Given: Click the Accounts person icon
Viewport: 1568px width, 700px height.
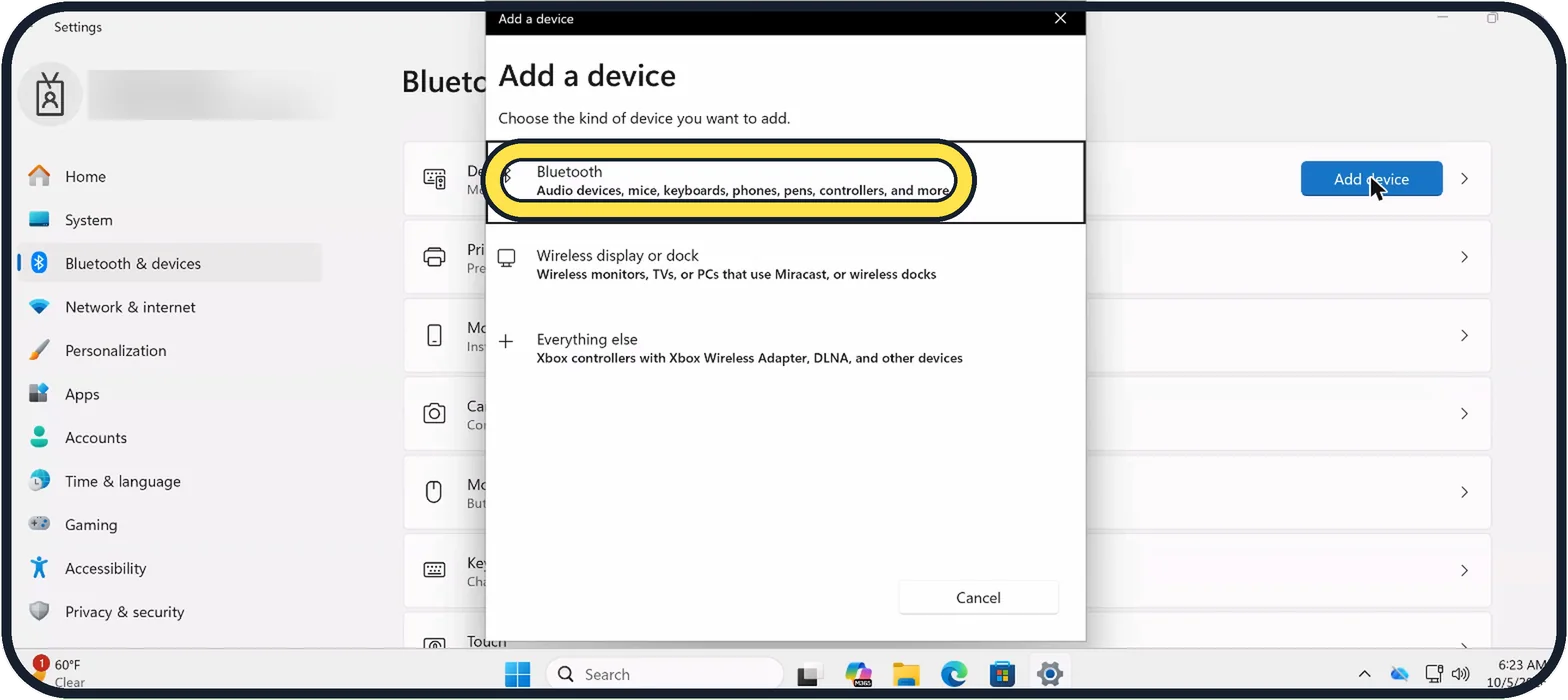Looking at the screenshot, I should (x=39, y=437).
